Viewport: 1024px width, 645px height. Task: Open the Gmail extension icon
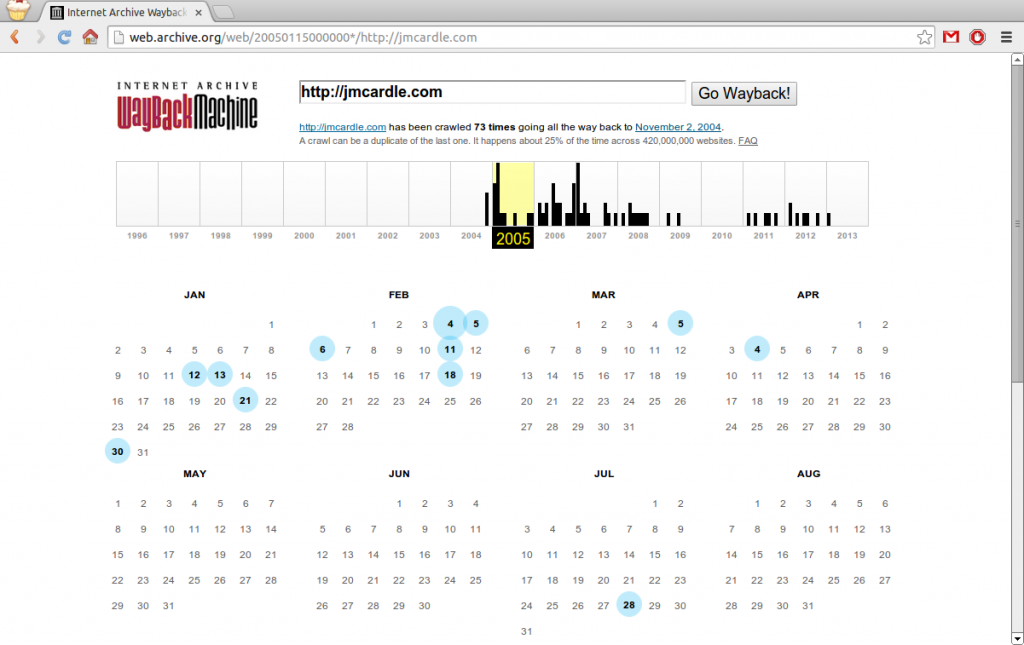pyautogui.click(x=951, y=37)
